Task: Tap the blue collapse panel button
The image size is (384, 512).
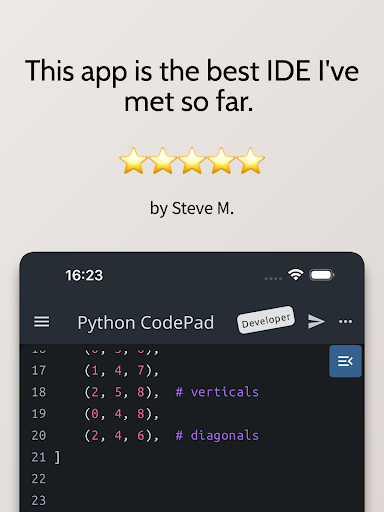Action: tap(345, 361)
